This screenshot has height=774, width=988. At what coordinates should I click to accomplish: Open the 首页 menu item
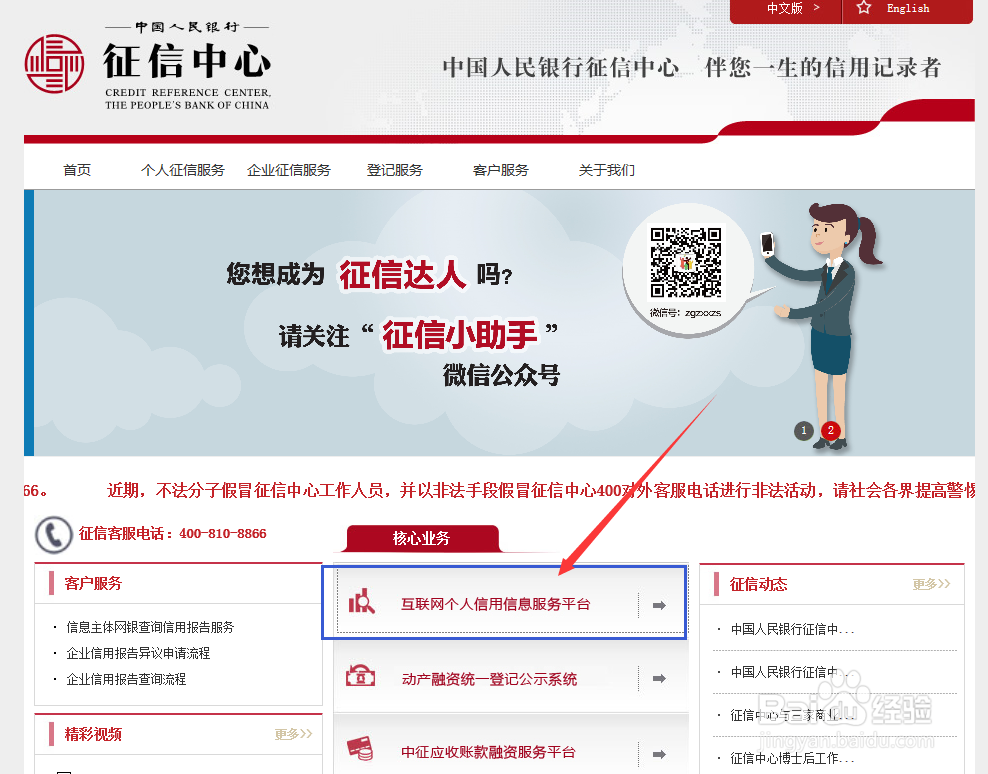pyautogui.click(x=77, y=170)
